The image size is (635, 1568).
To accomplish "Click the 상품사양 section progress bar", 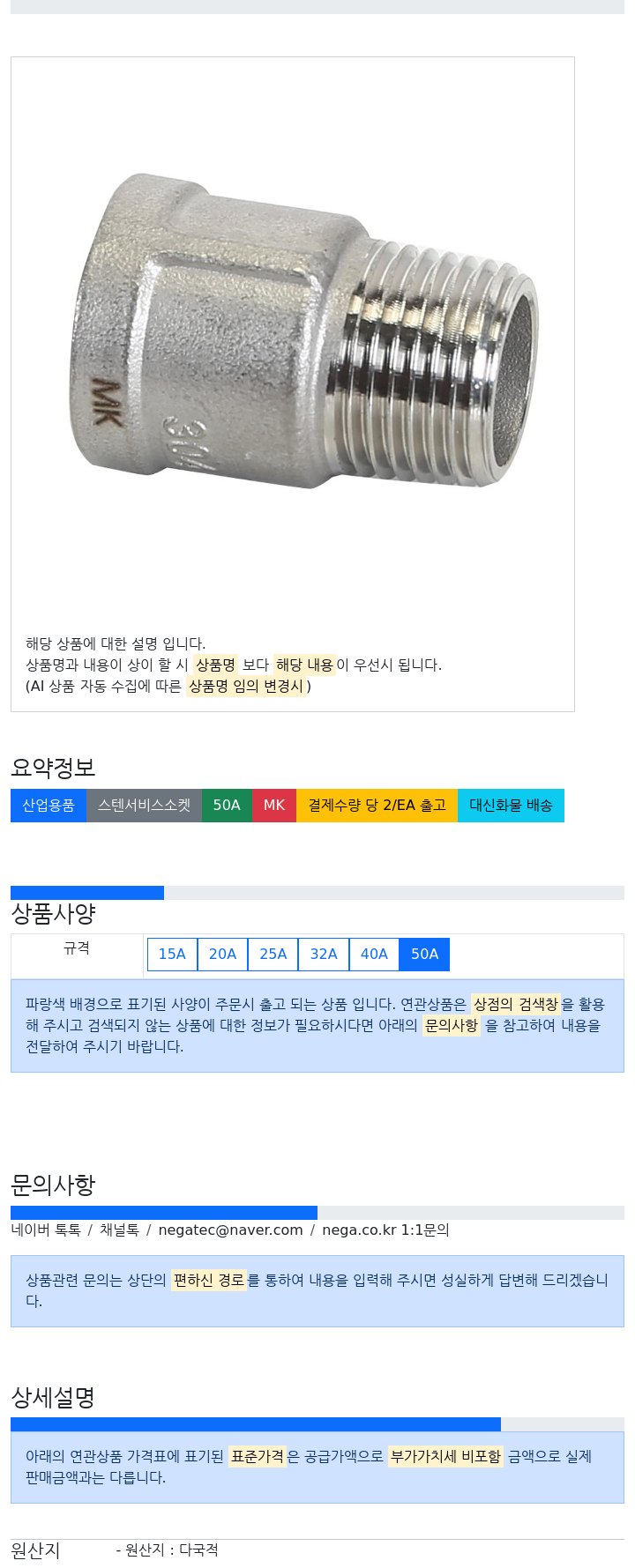I will click(x=317, y=893).
